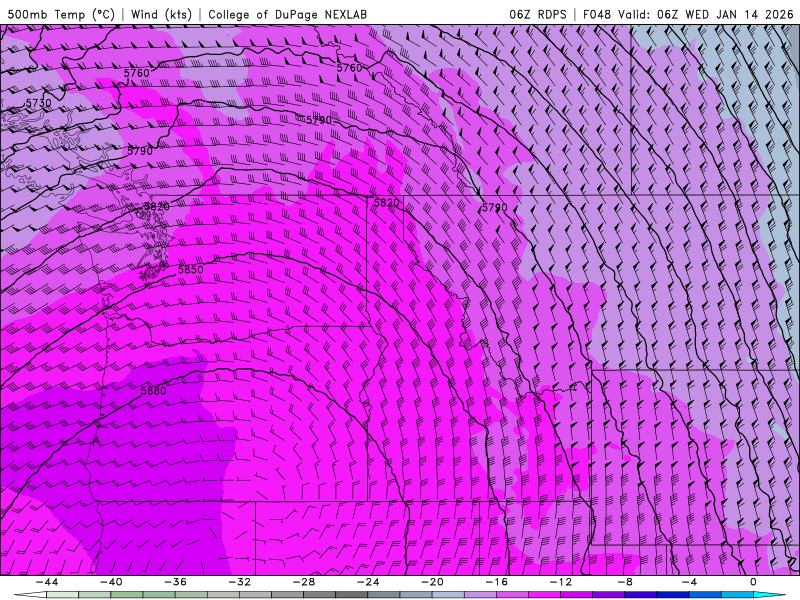Click the 5730 height contour label
Screen dimensions: 800x600
[38, 103]
